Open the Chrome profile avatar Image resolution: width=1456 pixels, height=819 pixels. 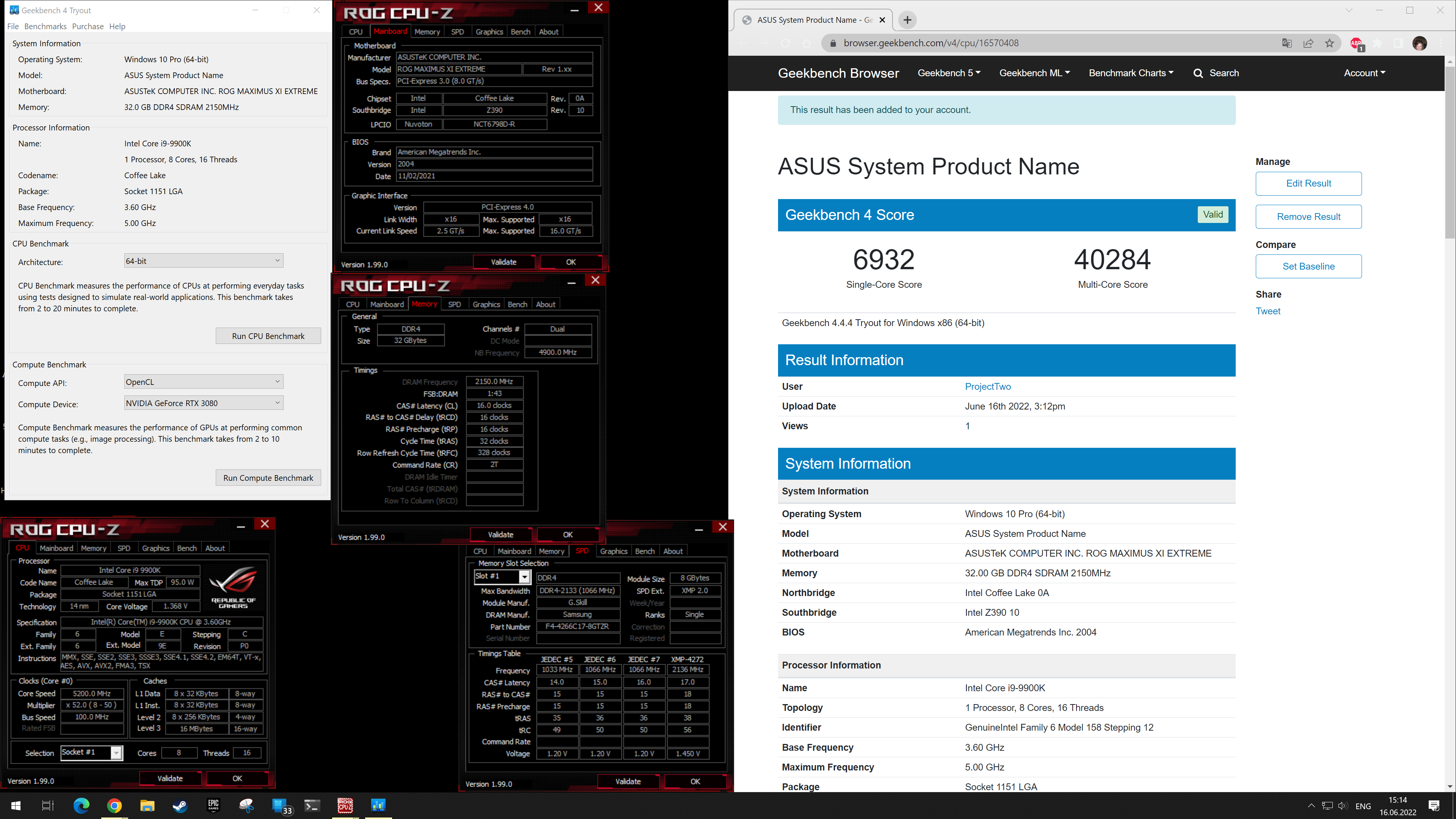coord(1420,43)
